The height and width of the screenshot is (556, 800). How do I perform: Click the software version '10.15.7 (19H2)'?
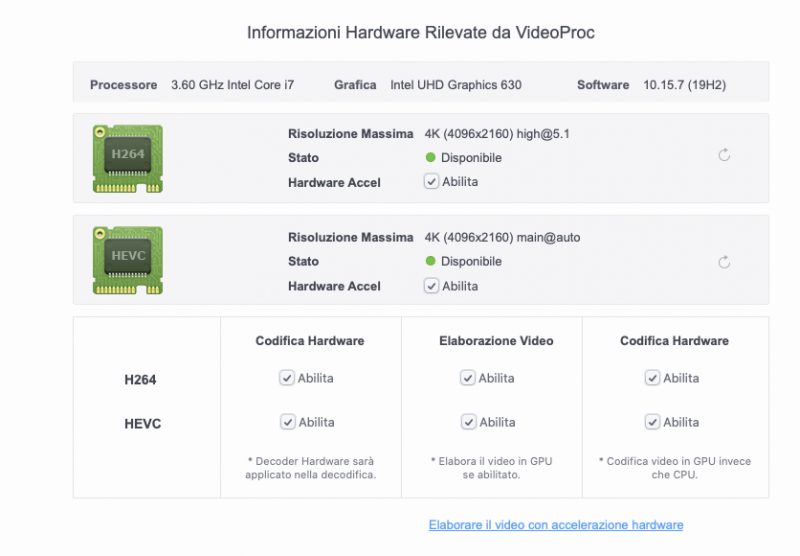(x=684, y=85)
